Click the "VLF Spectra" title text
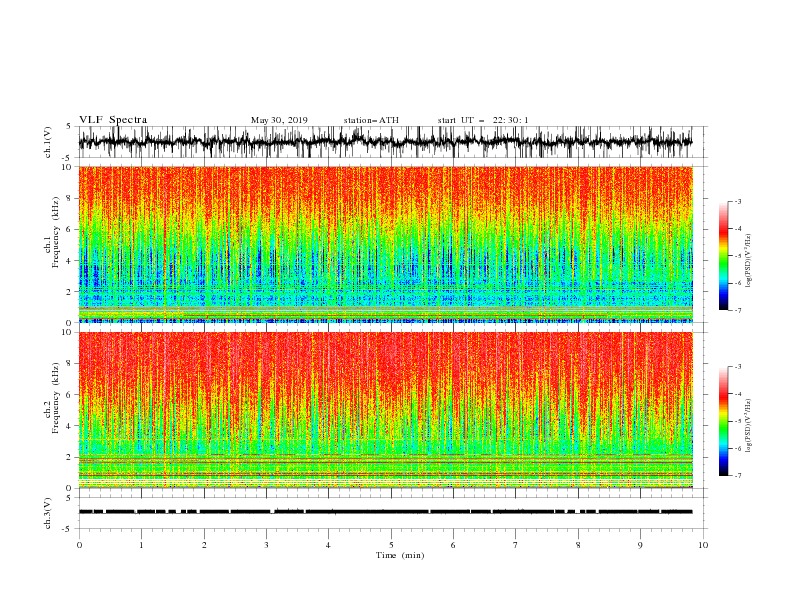This screenshot has width=792, height=612. (113, 120)
